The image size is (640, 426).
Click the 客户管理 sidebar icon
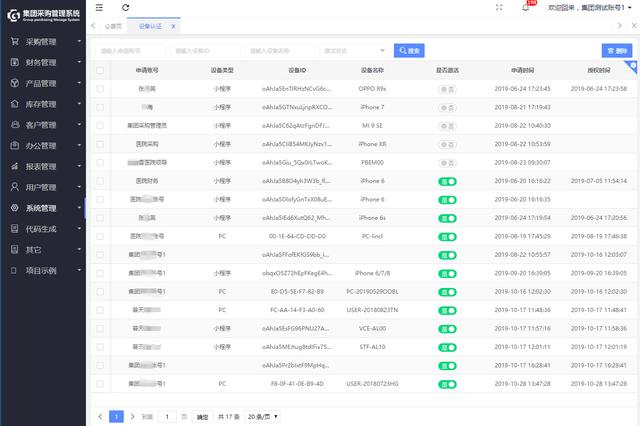(13, 125)
